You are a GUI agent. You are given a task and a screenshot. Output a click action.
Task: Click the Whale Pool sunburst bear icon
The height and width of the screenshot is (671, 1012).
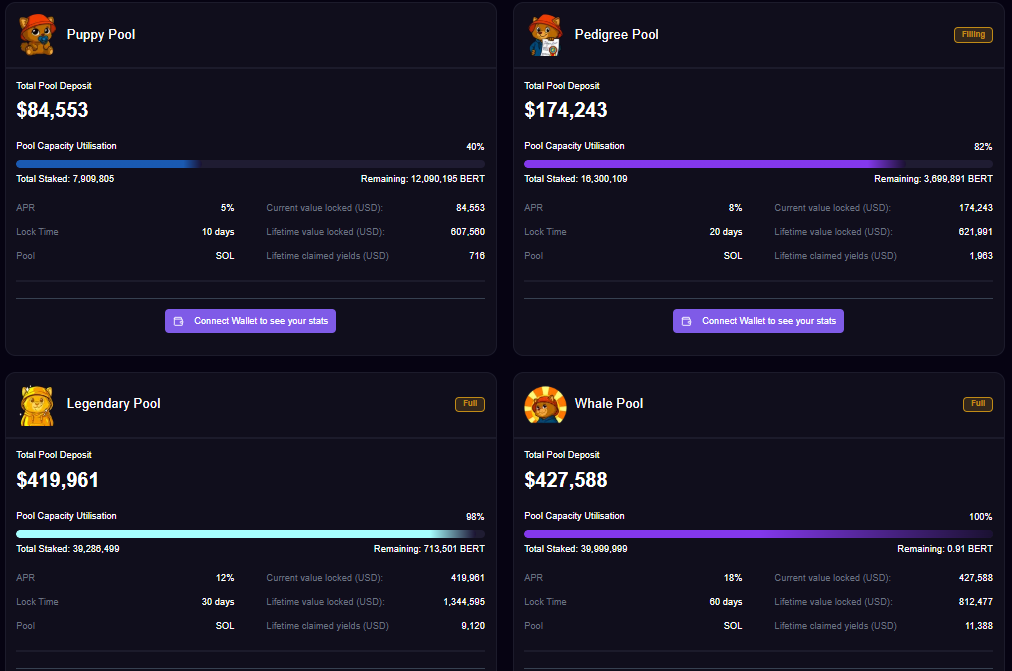(545, 405)
